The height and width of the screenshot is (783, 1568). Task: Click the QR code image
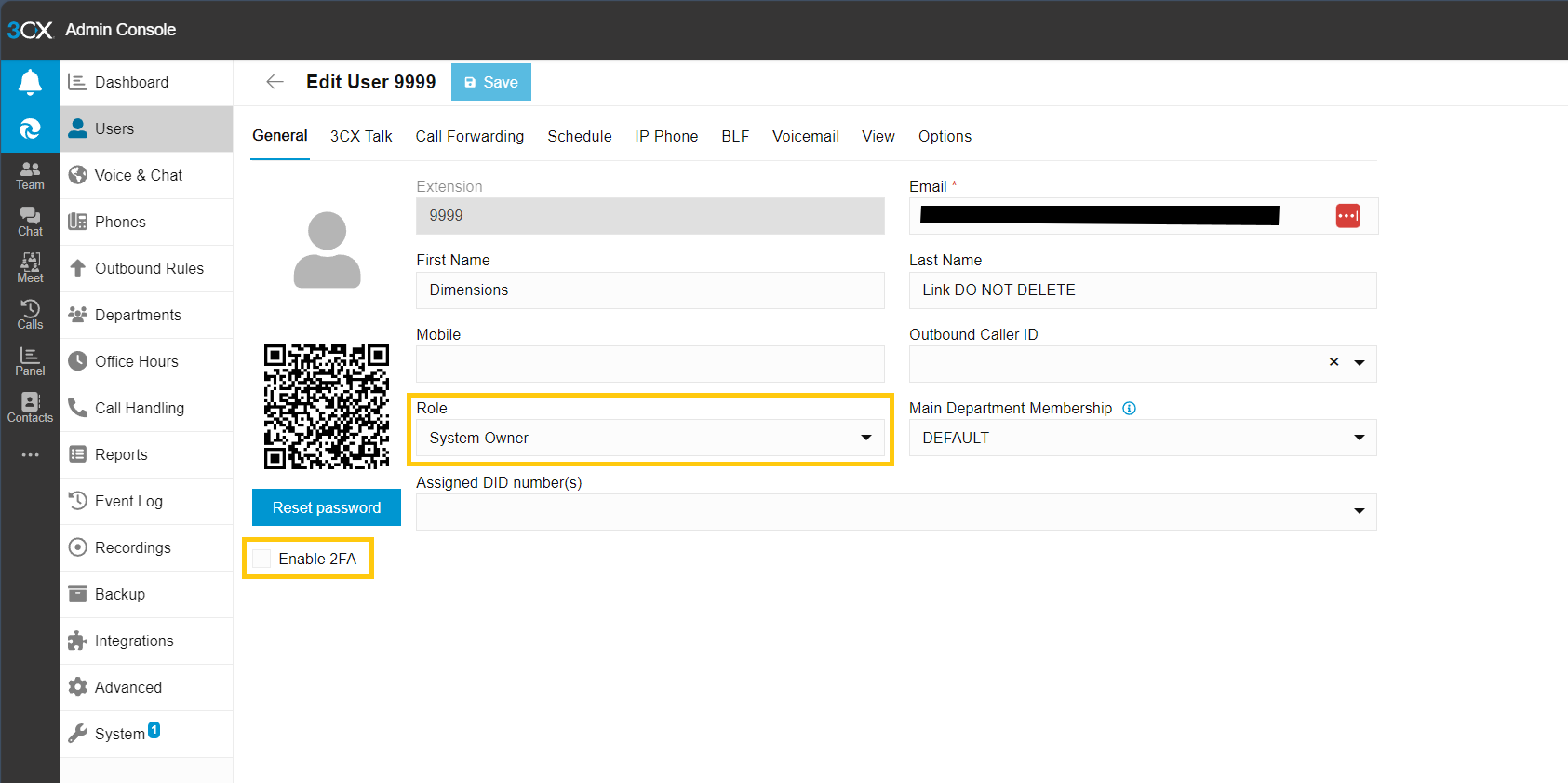click(x=327, y=407)
